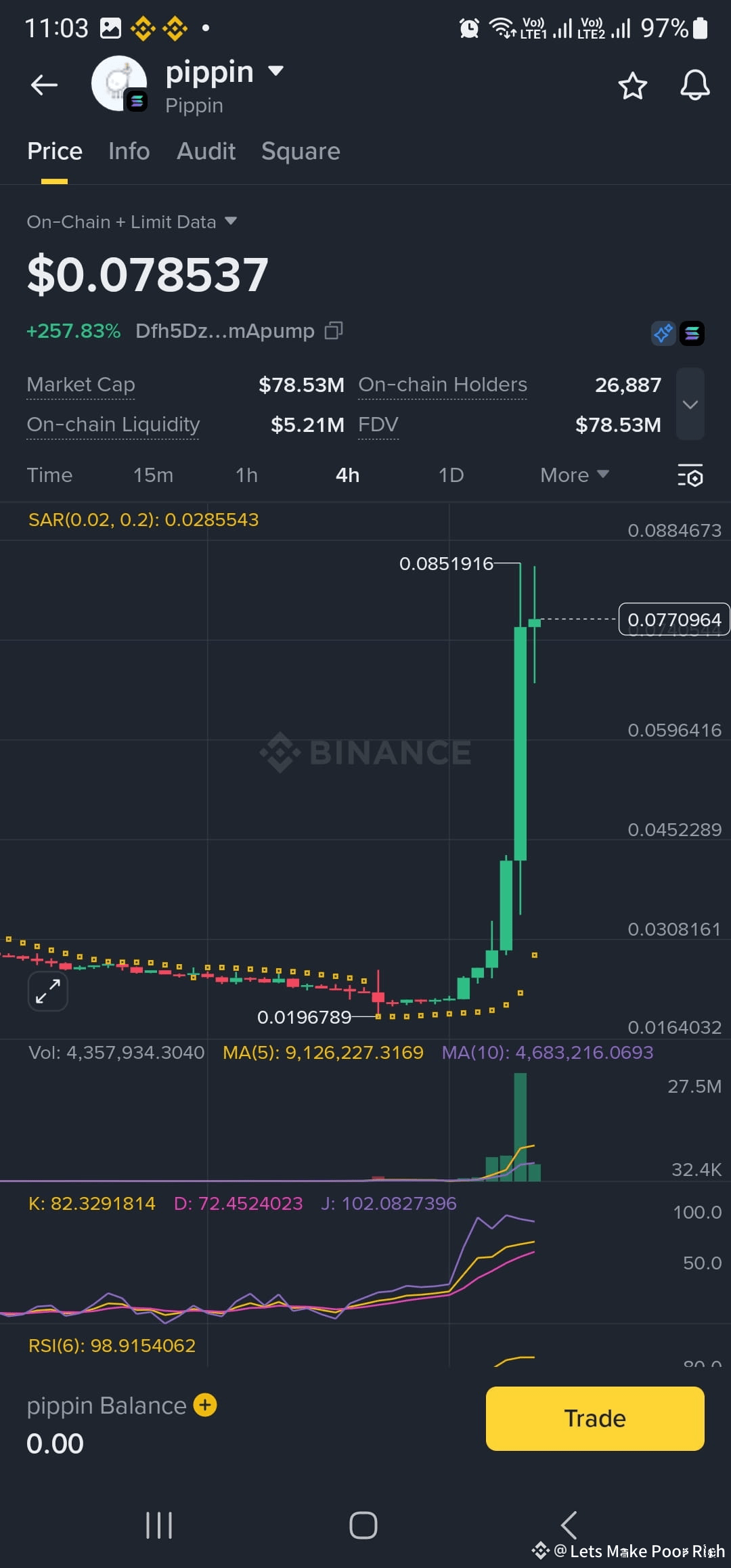Tap the 0.0196789 low price marker
Viewport: 731px width, 1568px height.
coord(304,1017)
